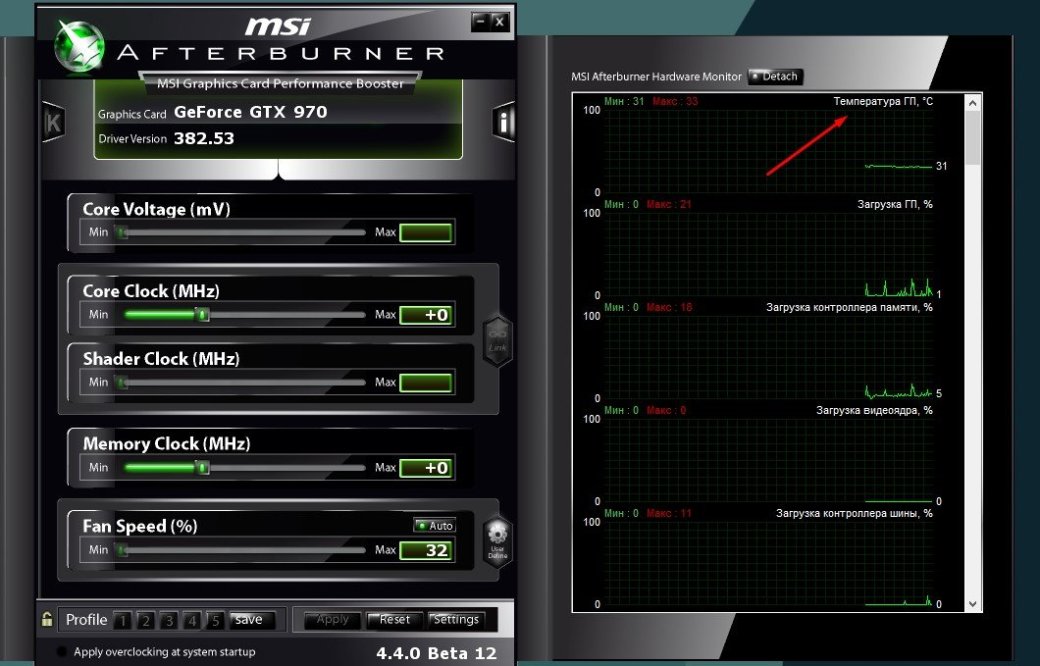Image resolution: width=1040 pixels, height=666 pixels.
Task: Click the Shader Clock value field
Action: pyautogui.click(x=426, y=383)
